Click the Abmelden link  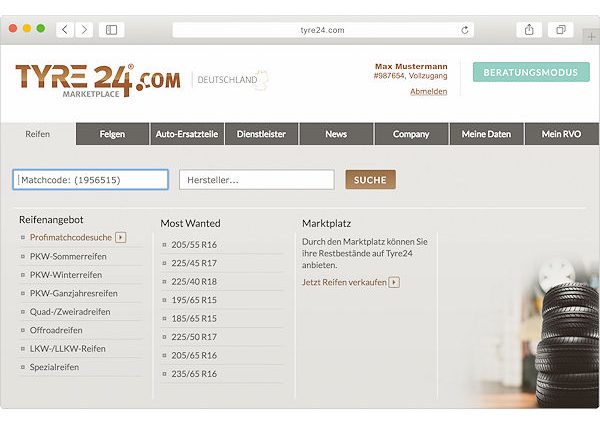pos(429,91)
